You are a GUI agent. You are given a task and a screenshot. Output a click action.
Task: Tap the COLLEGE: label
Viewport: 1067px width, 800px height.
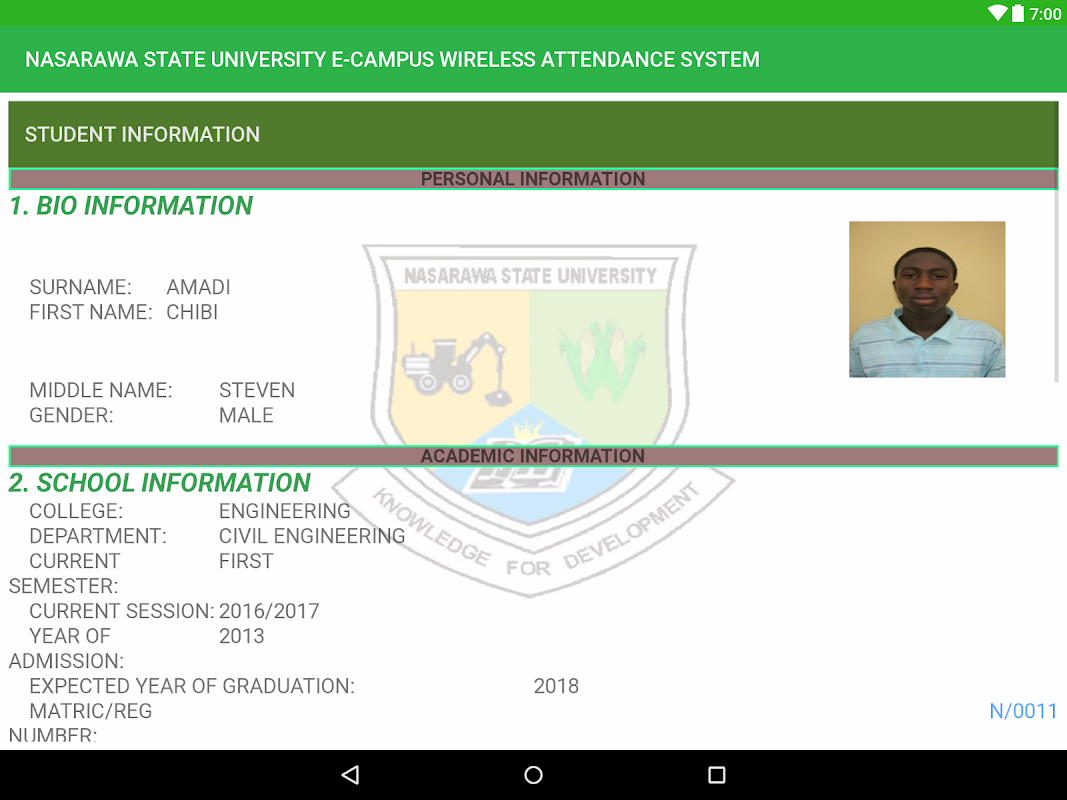pyautogui.click(x=76, y=511)
